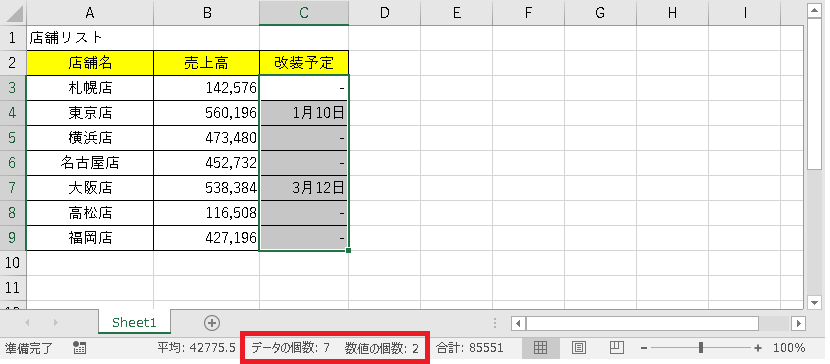Viewport: 830px width, 364px height.
Task: Click sales value 427,196
Action: click(207, 238)
